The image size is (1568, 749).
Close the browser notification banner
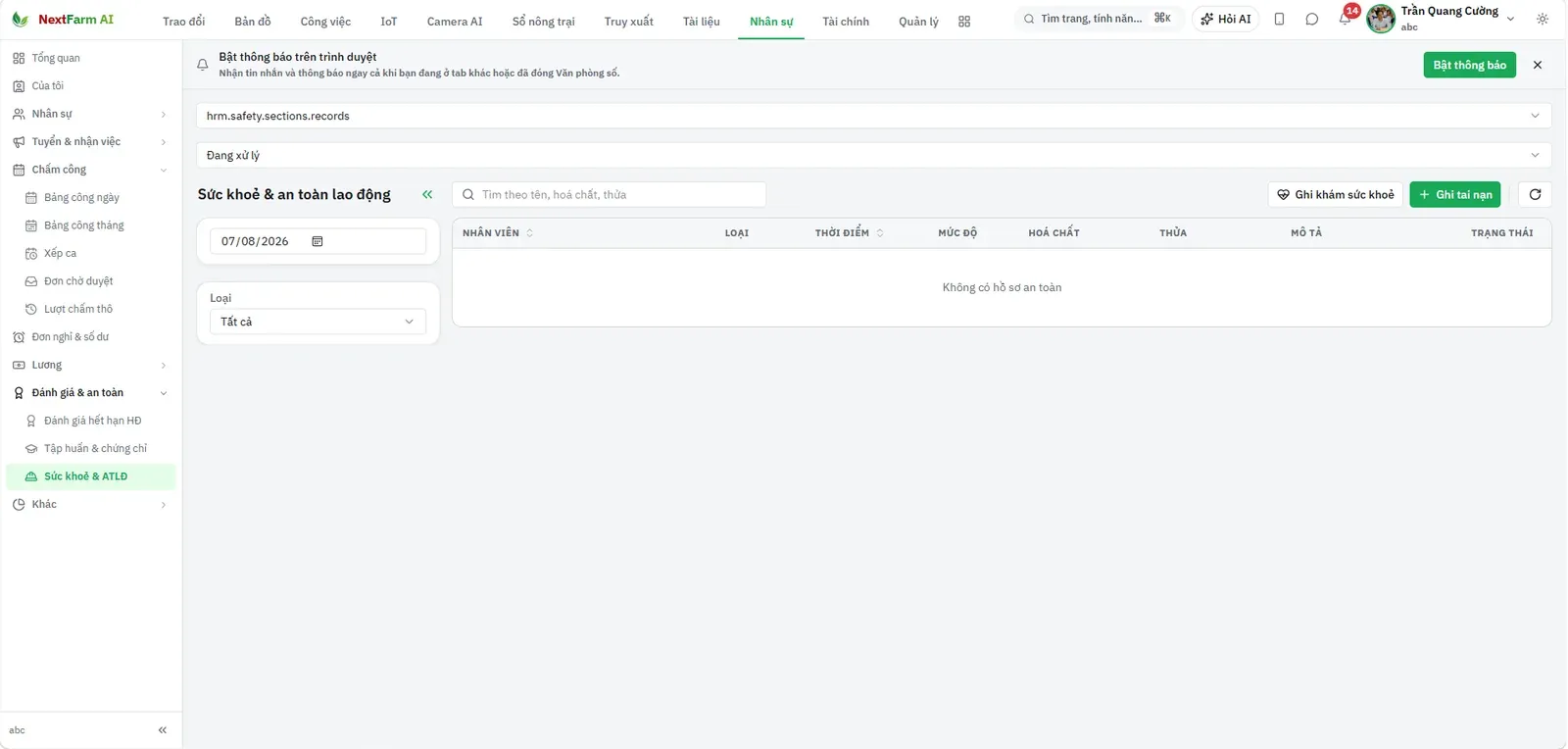1538,65
